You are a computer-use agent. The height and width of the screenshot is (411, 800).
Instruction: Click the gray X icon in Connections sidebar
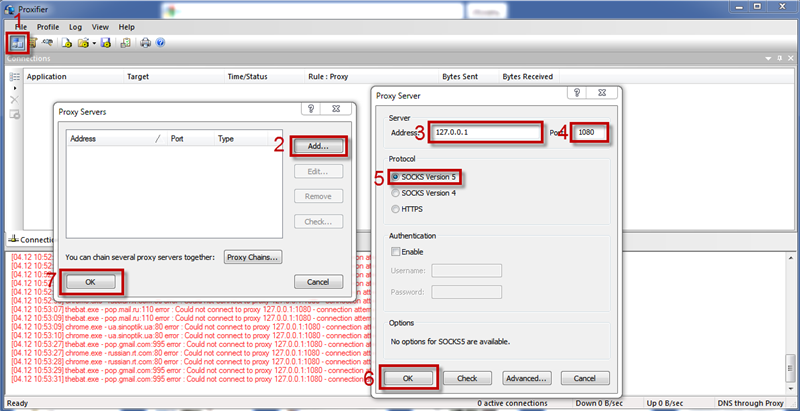pyautogui.click(x=15, y=100)
